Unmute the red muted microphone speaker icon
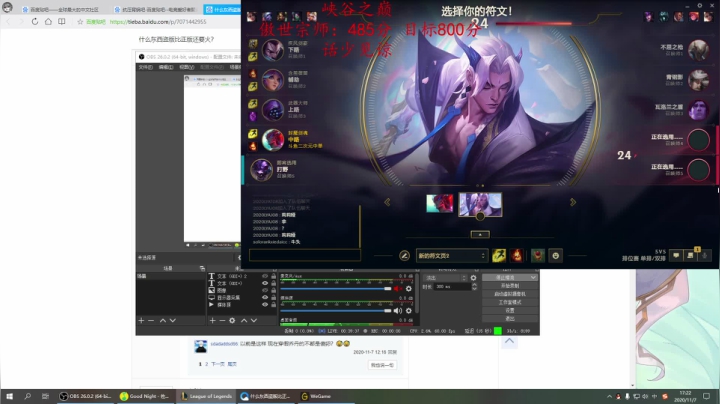This screenshot has width=720, height=404. (x=398, y=289)
